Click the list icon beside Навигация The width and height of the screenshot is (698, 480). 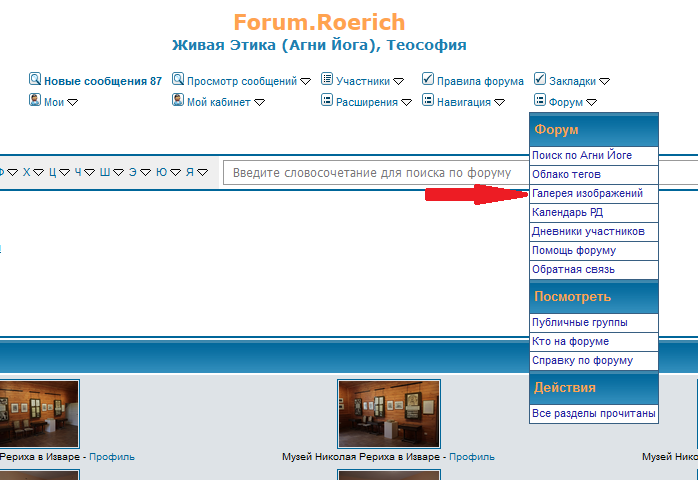coord(428,100)
